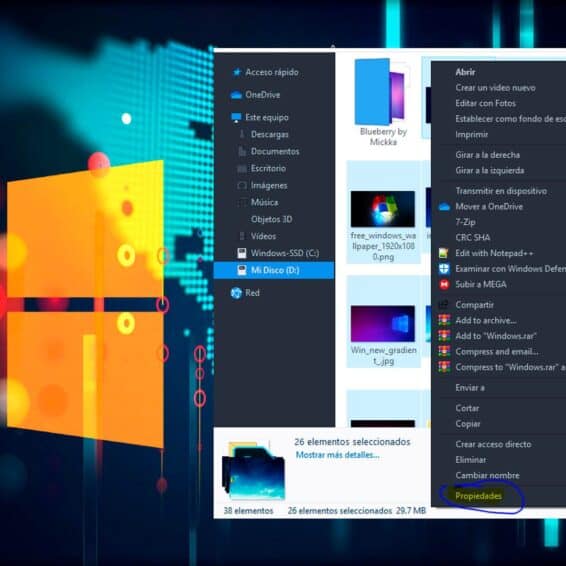Select Imprimir in context menu

click(471, 134)
